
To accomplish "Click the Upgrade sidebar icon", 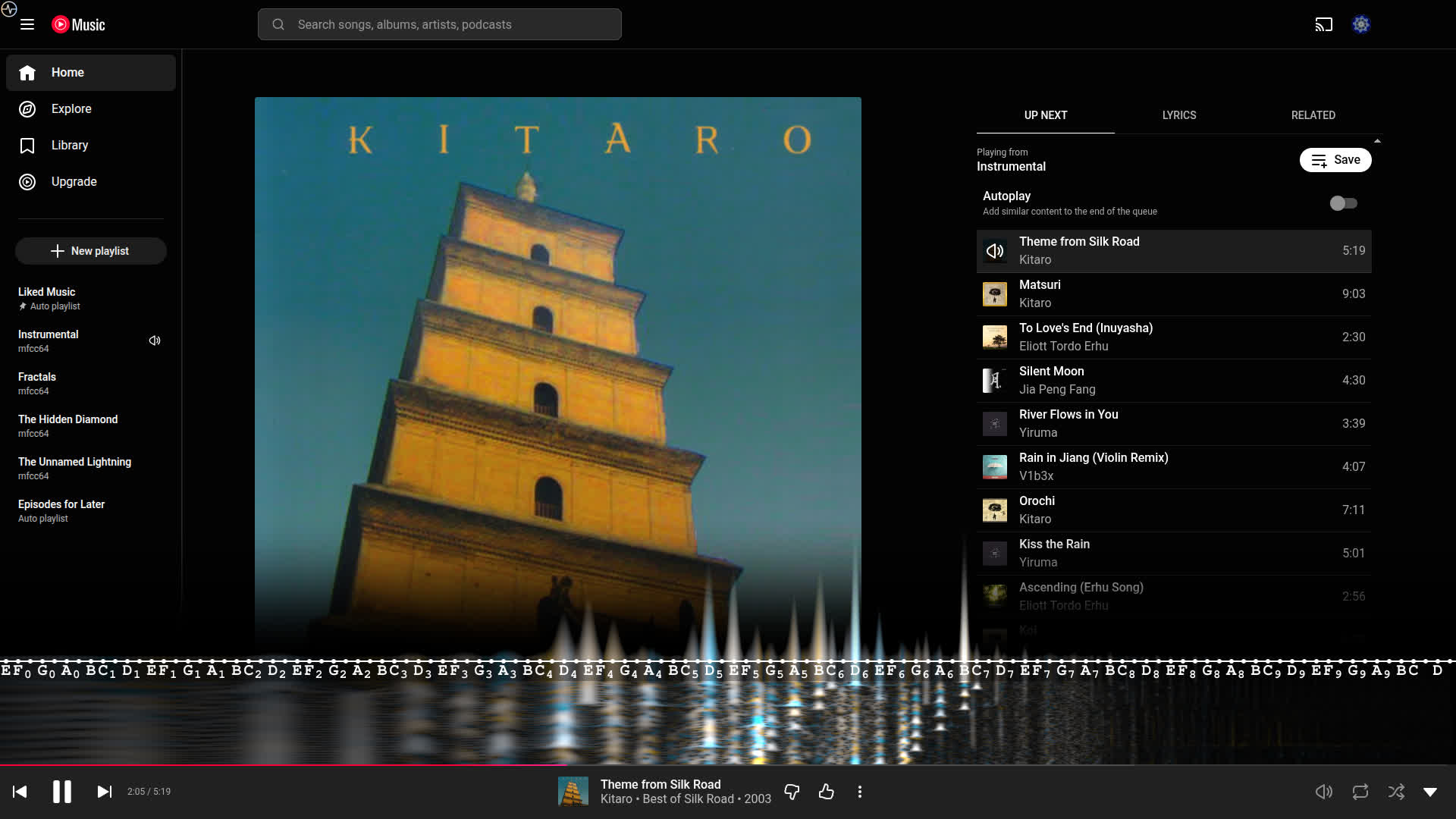I will tap(27, 182).
